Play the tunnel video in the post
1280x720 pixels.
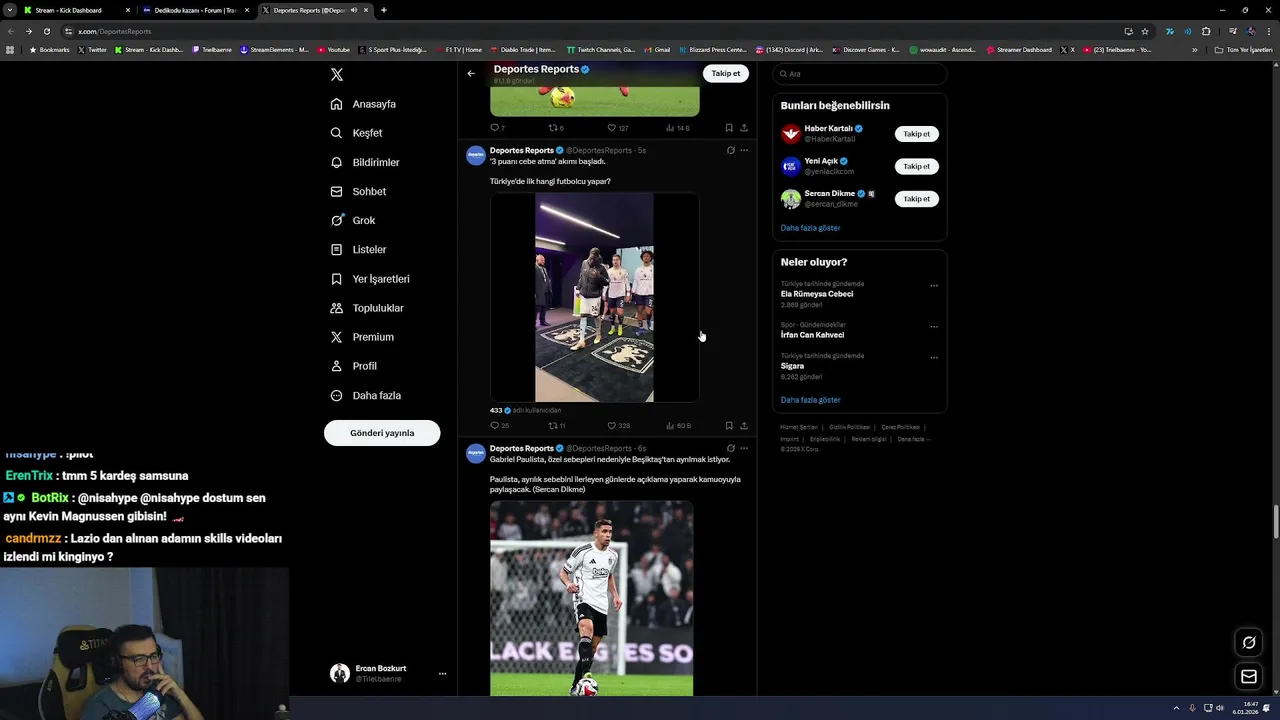pos(594,298)
